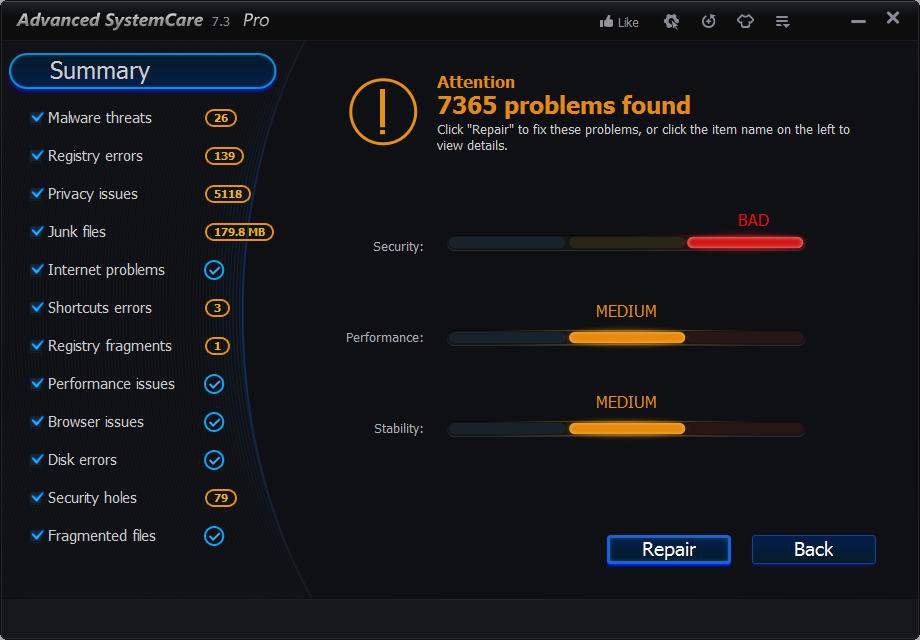Click the Shortcuts errors count badge 3
Image resolution: width=920 pixels, height=640 pixels.
click(x=217, y=308)
